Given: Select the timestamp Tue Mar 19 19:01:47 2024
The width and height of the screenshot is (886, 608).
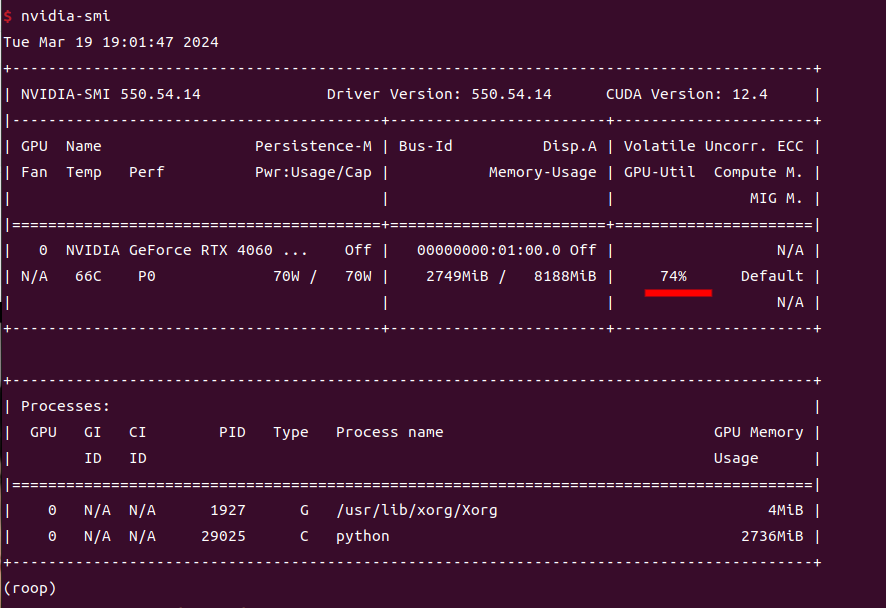Looking at the screenshot, I should point(111,42).
